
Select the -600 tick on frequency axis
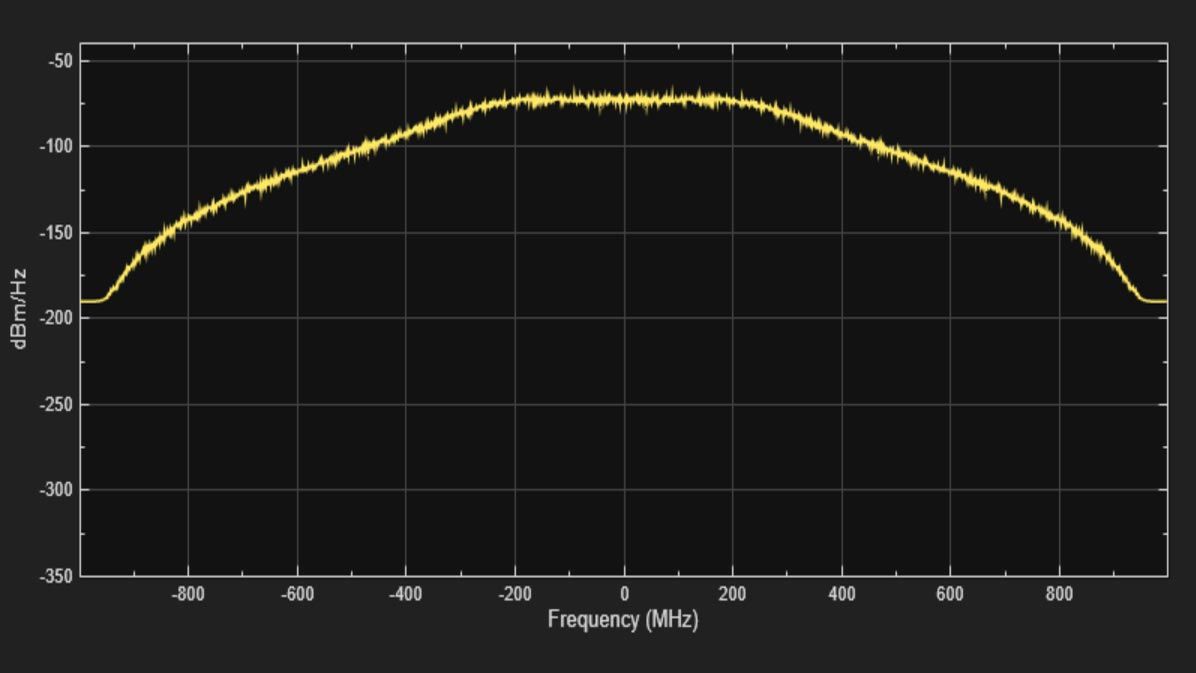pos(297,594)
